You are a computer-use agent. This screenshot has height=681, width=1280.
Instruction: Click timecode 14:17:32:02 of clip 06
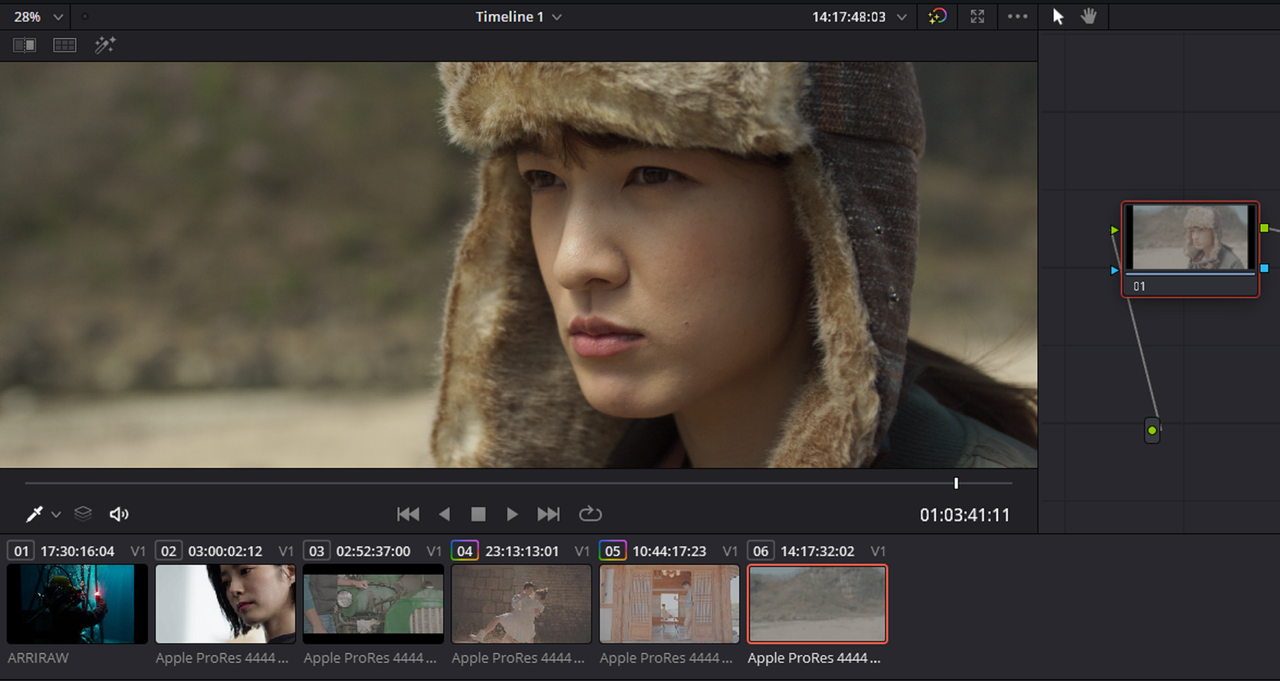coord(817,551)
